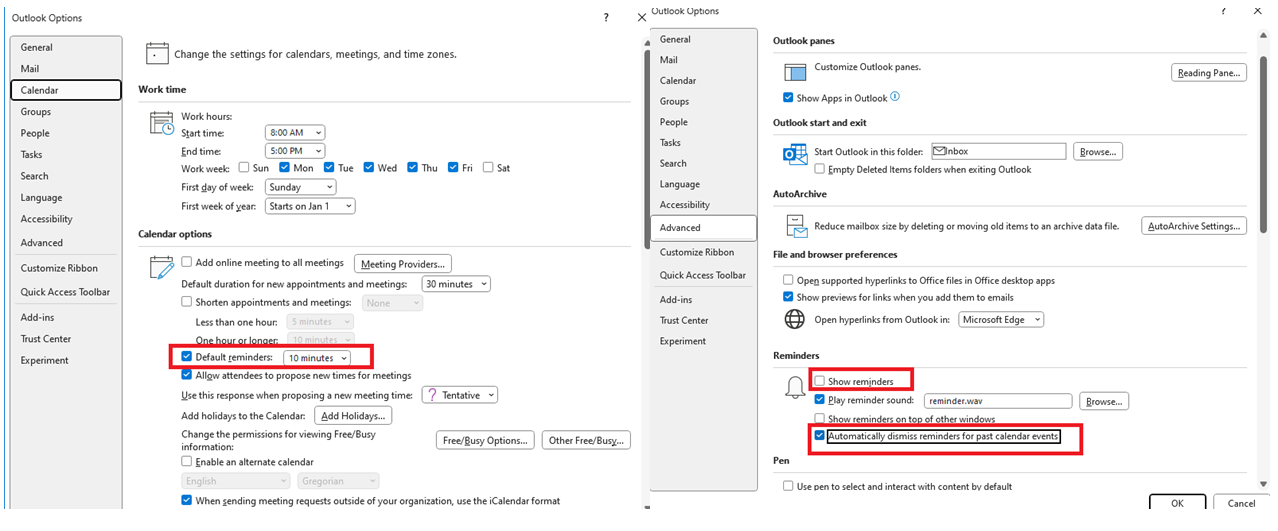Select Advanced in the right dialog sidebar
The height and width of the screenshot is (531, 1278).
point(704,228)
